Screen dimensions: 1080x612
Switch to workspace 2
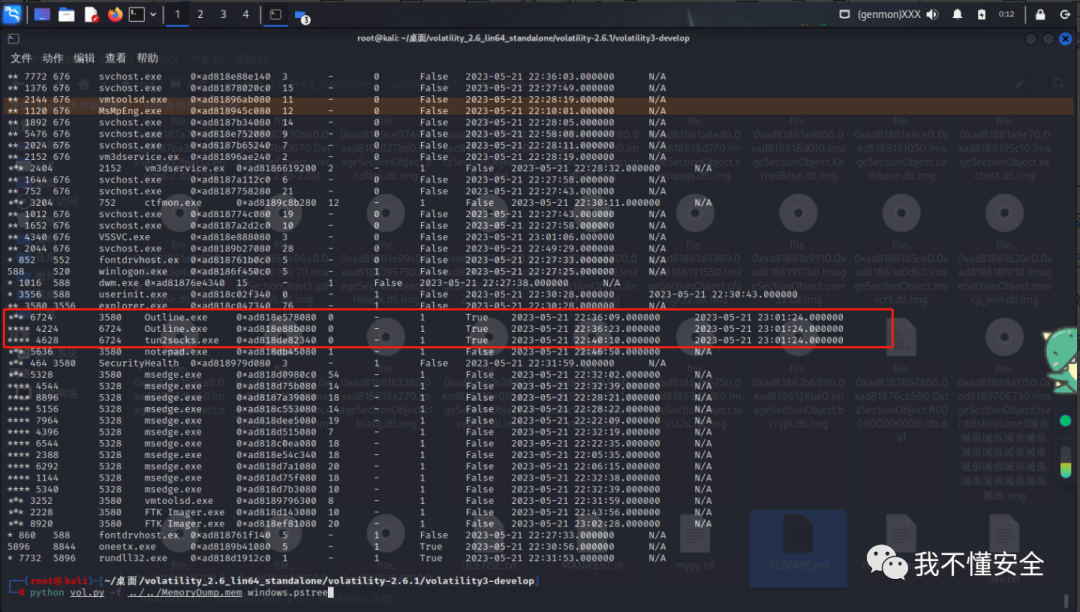[x=200, y=14]
